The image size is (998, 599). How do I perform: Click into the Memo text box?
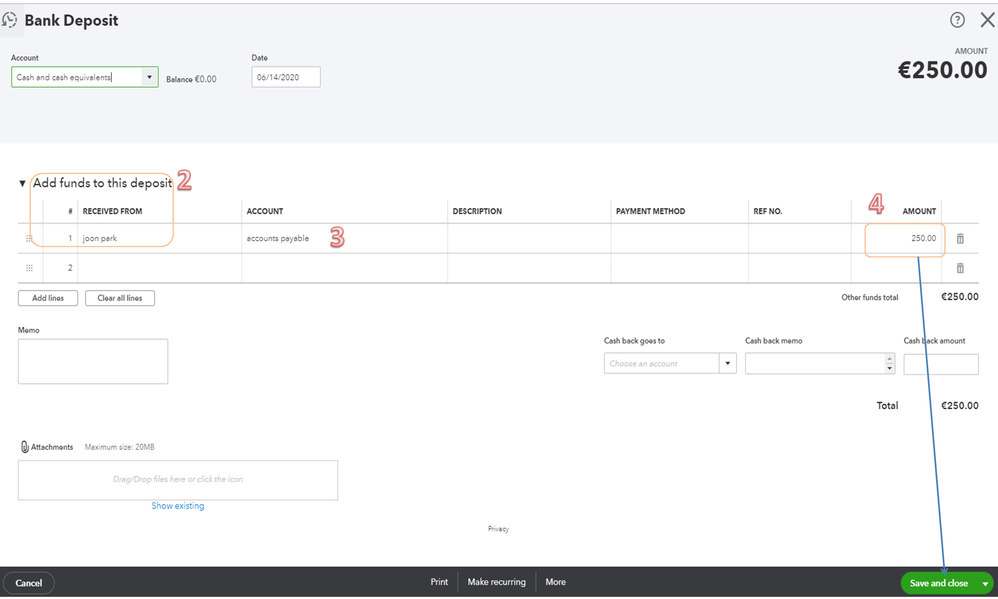coord(93,361)
